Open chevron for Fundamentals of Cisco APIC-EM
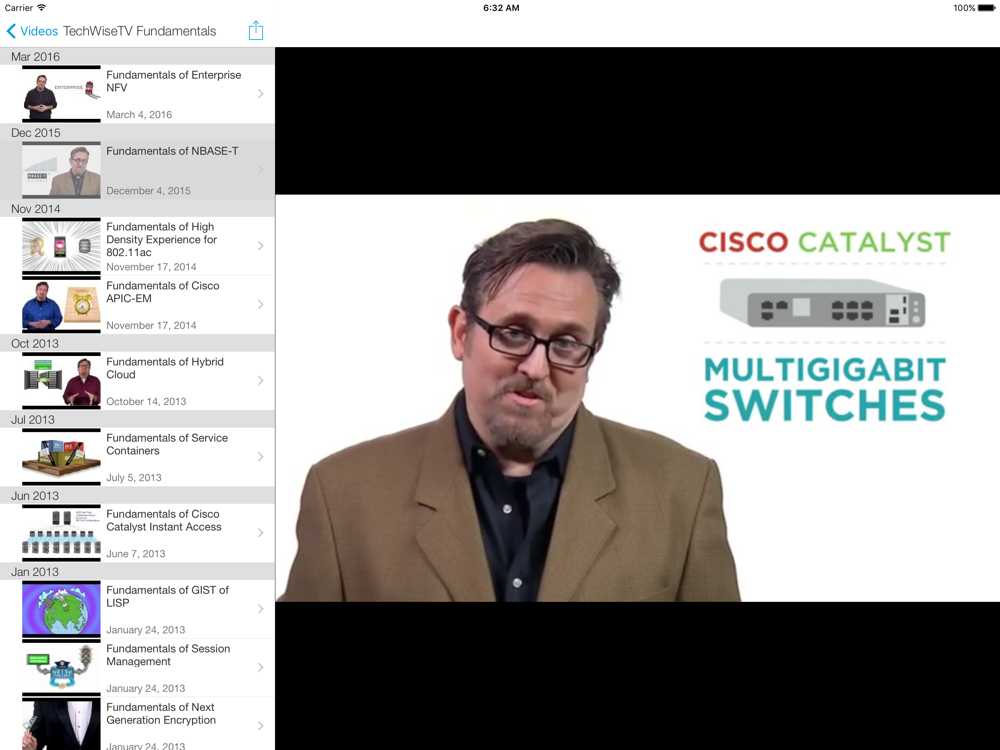The image size is (1000, 750). coord(260,304)
